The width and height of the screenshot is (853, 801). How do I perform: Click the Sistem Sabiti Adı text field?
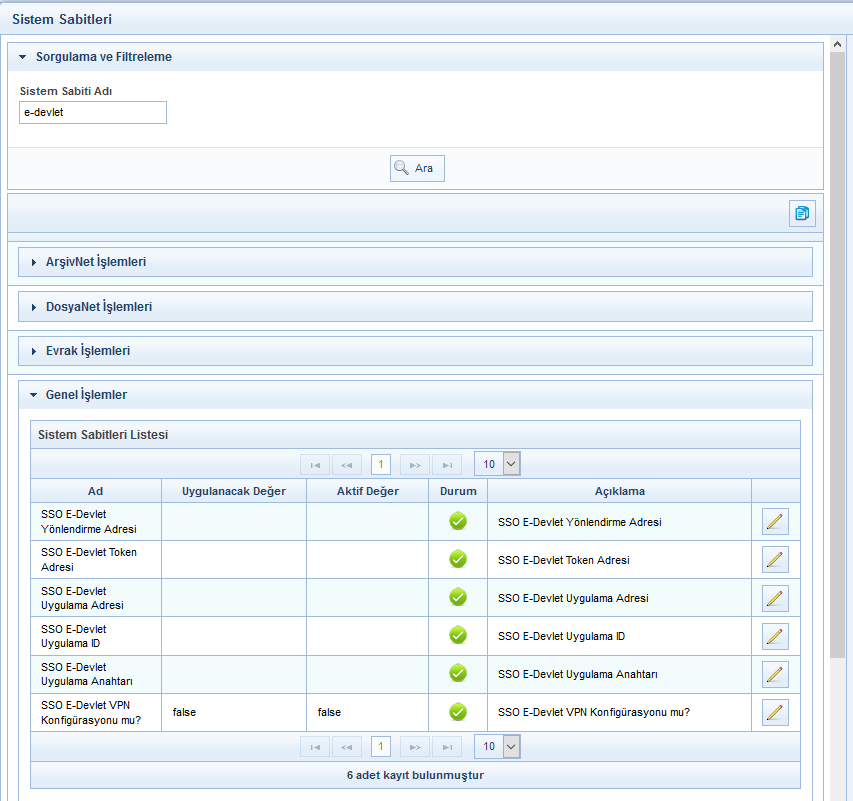(93, 113)
